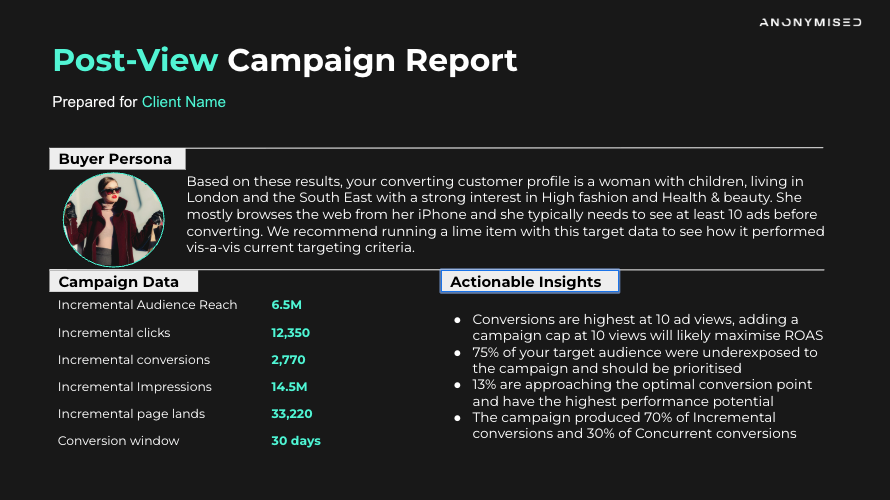Click the bullet about 75% underexposed audience

645,360
